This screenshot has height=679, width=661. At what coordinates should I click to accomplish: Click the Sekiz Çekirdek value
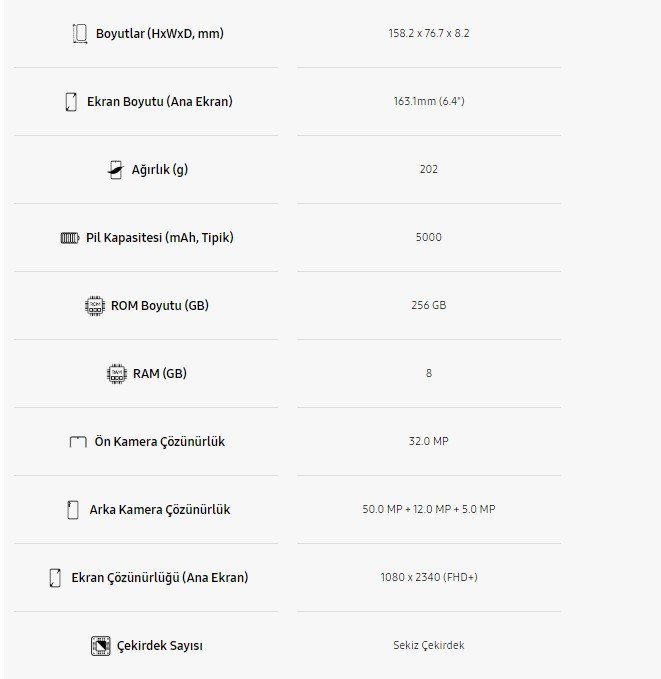coord(429,645)
